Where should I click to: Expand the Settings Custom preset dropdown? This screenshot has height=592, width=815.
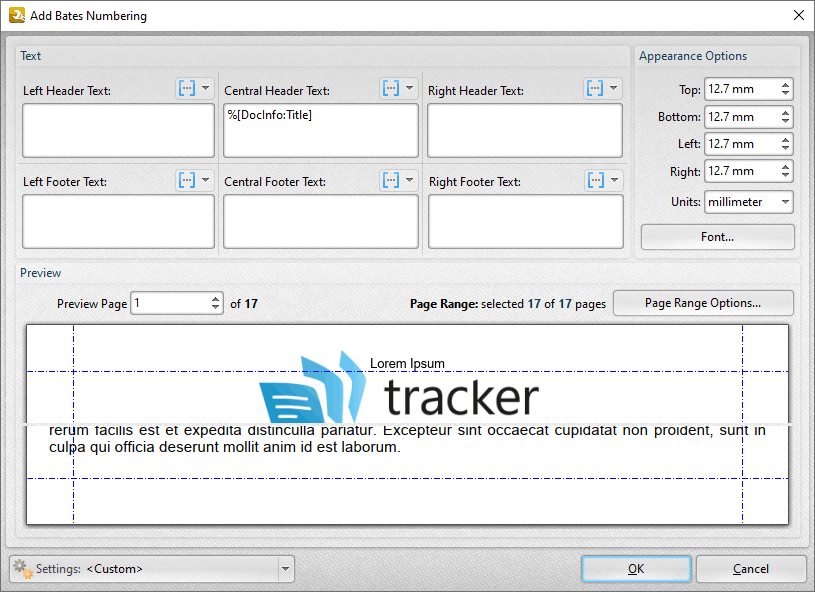(x=286, y=569)
